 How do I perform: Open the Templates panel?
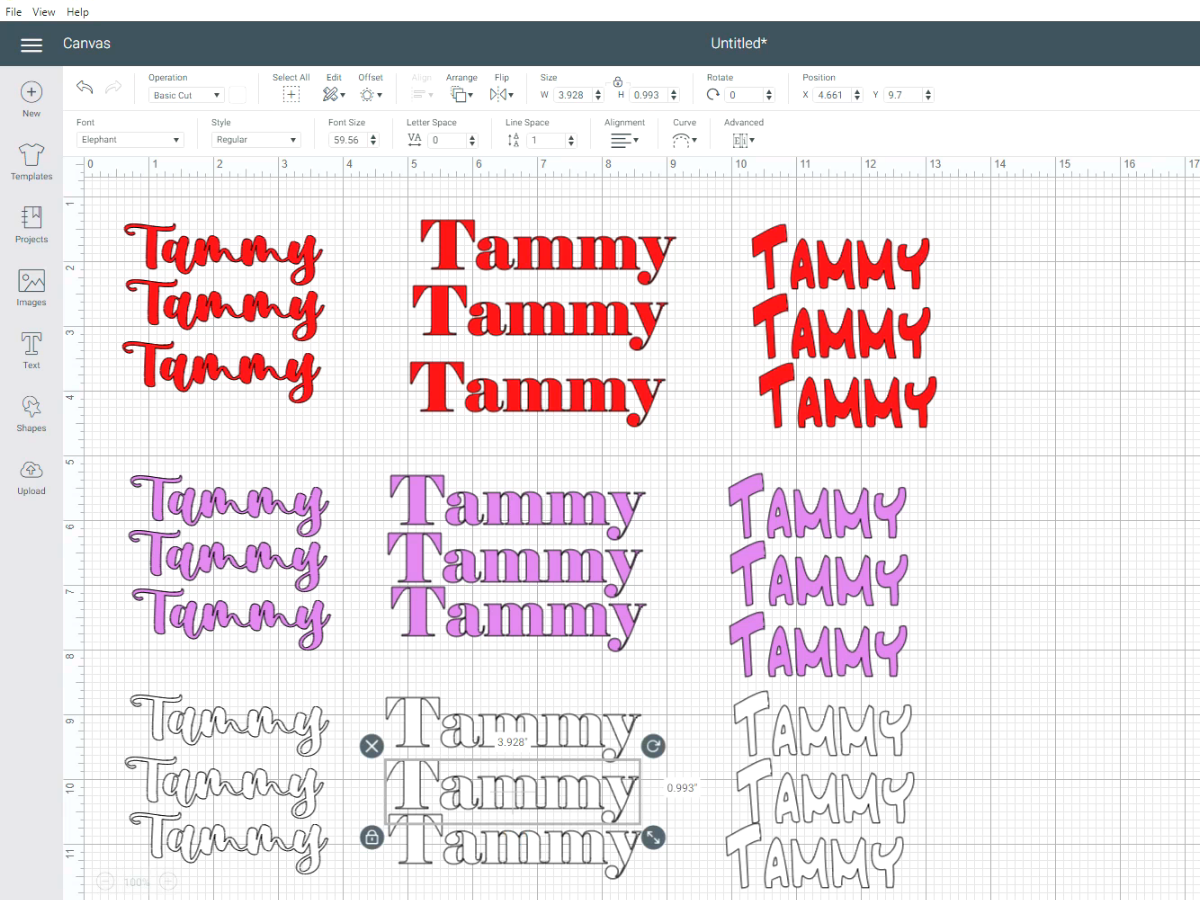click(x=31, y=156)
